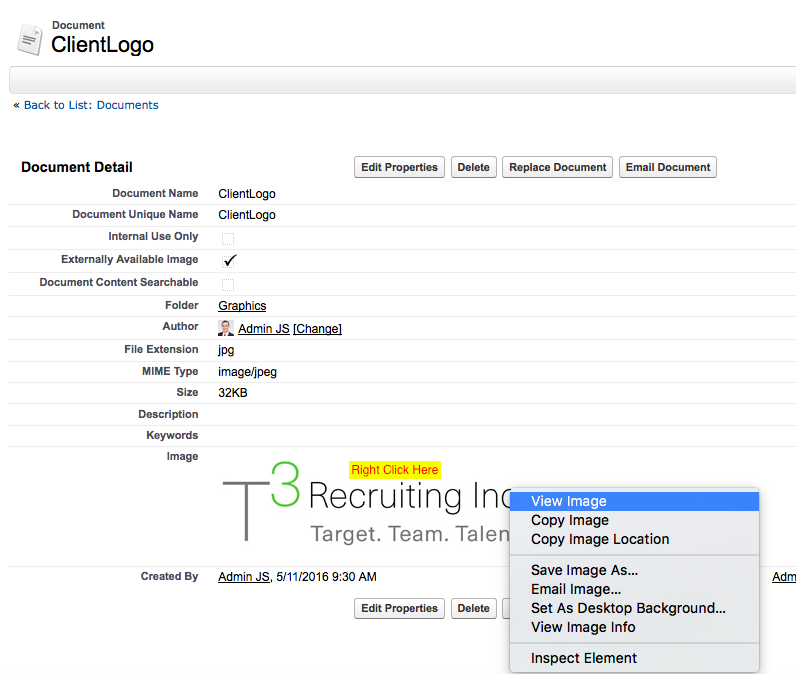The width and height of the screenshot is (796, 674).
Task: Toggle the Externally Available Image checkmark
Action: click(229, 261)
